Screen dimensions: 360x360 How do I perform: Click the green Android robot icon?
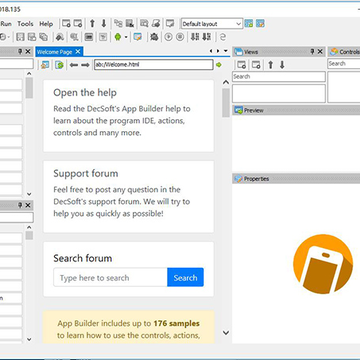[118, 37]
